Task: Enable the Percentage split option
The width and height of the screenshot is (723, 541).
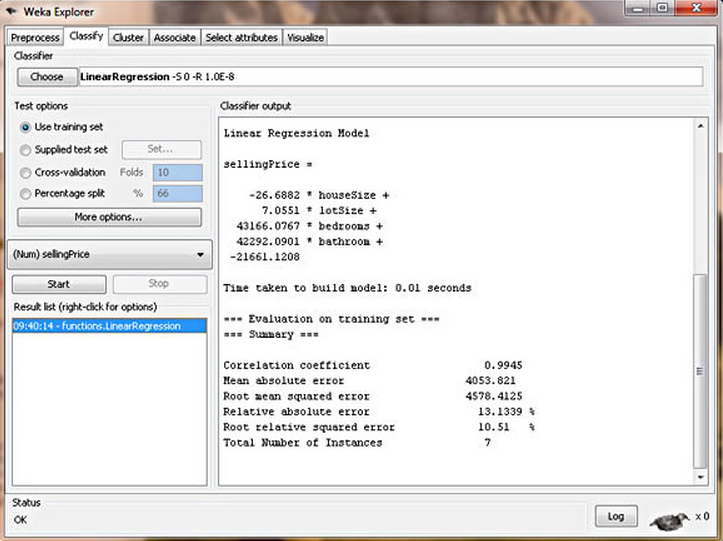Action: tap(26, 193)
